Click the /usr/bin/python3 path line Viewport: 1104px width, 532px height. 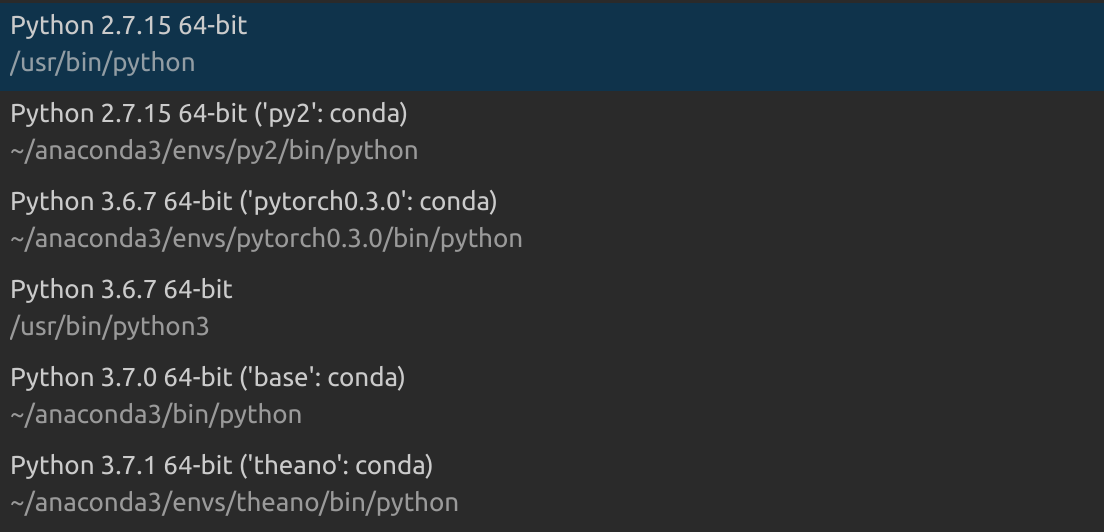pyautogui.click(x=109, y=327)
